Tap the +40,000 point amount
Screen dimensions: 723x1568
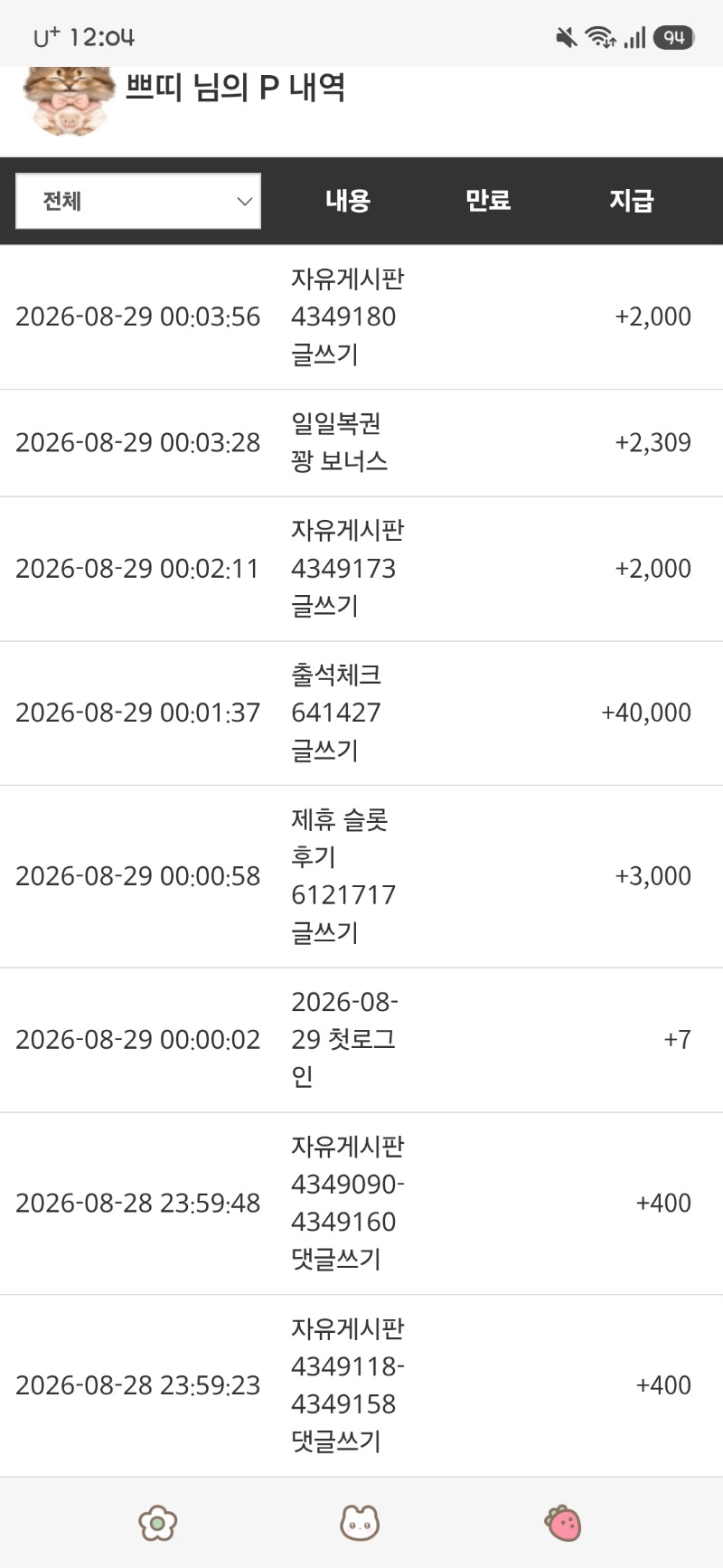pyautogui.click(x=646, y=713)
